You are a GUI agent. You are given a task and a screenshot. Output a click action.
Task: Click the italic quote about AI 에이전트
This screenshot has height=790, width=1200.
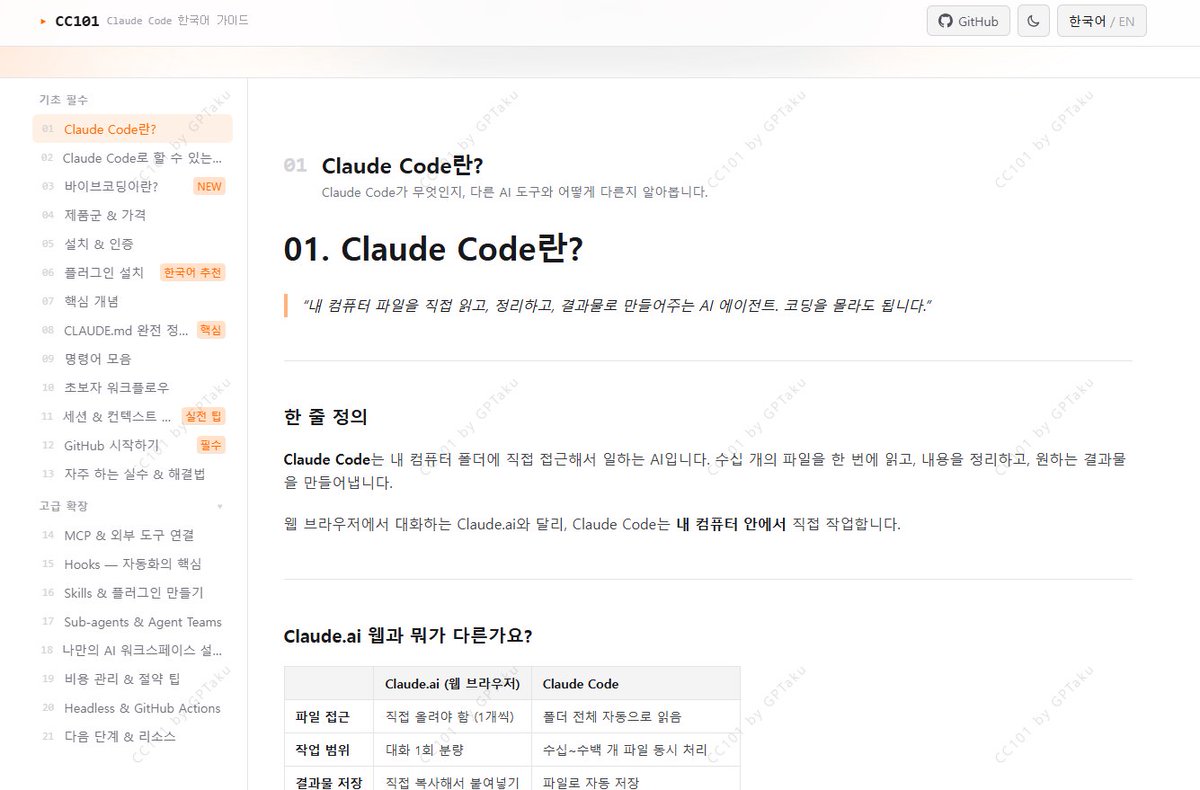(x=617, y=305)
